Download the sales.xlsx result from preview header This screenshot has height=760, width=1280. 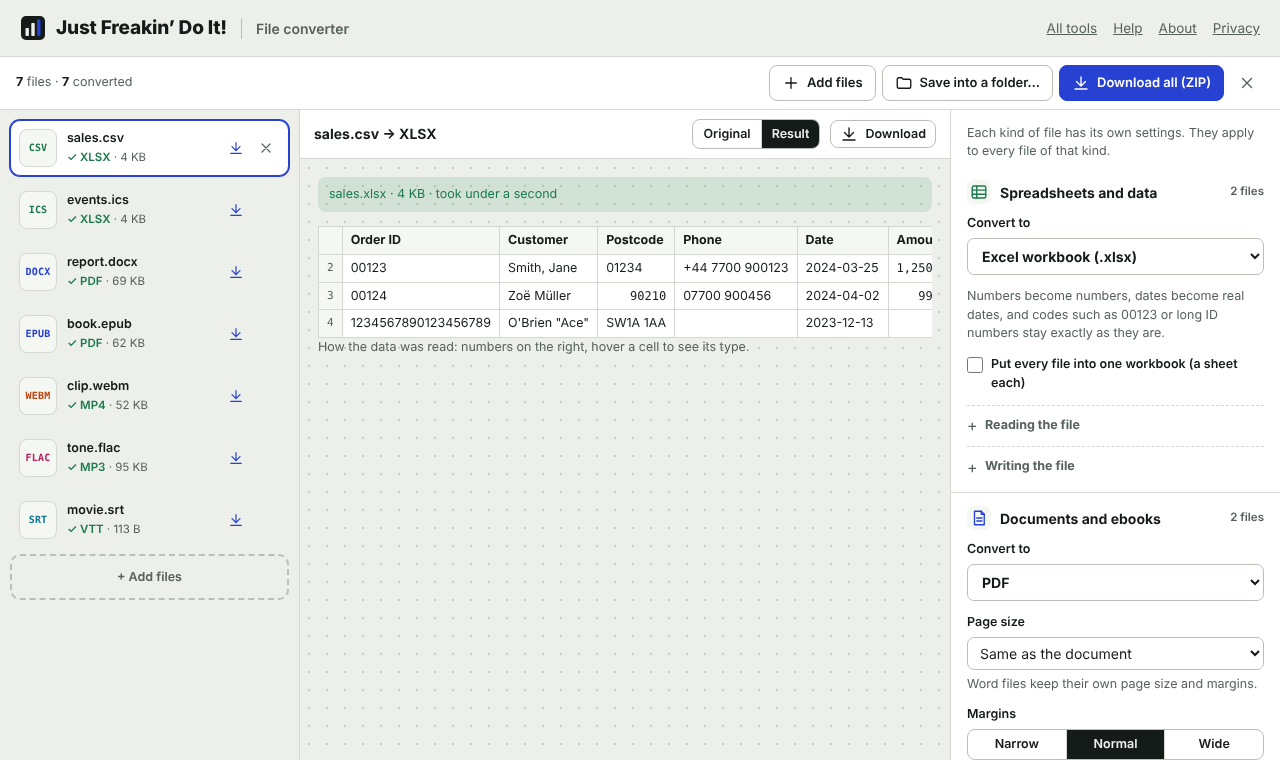883,134
